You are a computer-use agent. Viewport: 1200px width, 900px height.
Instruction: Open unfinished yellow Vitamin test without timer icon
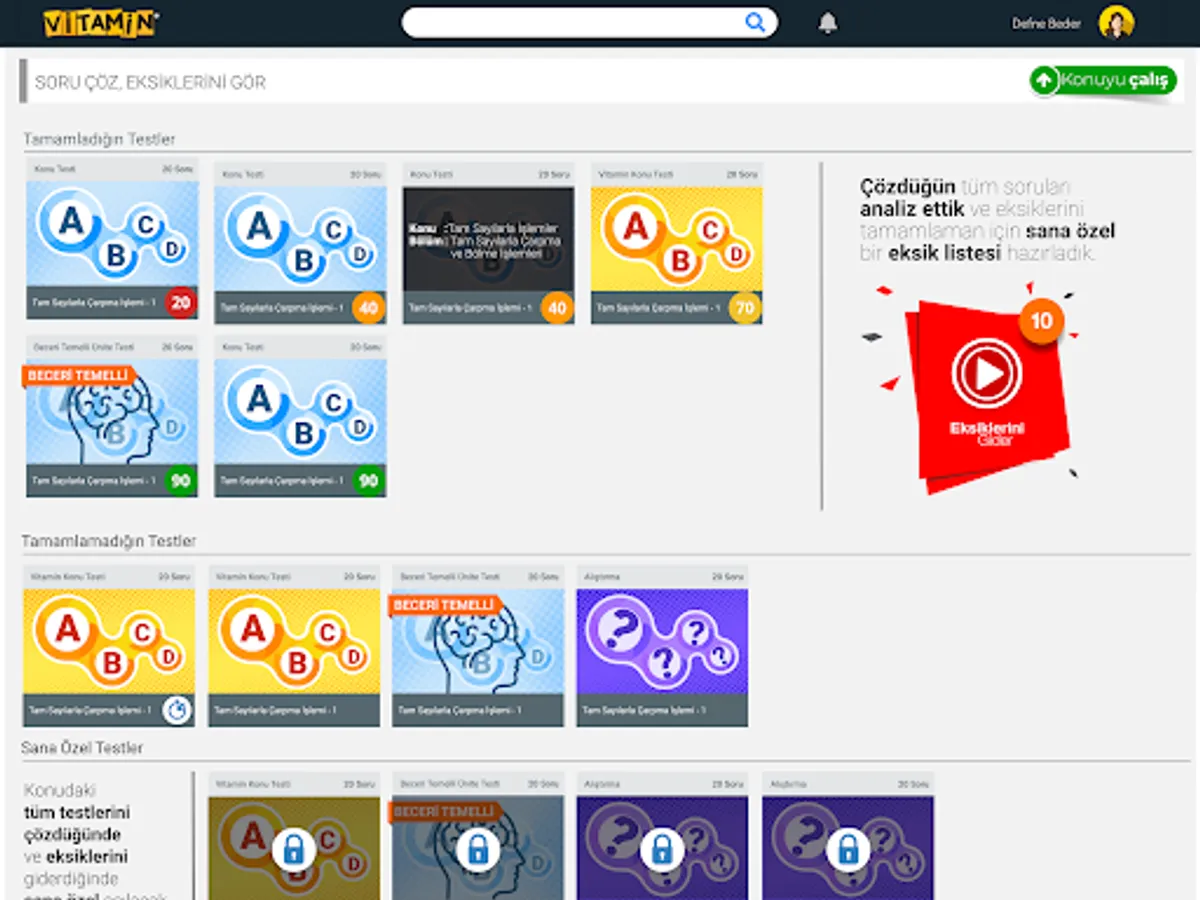coord(294,646)
